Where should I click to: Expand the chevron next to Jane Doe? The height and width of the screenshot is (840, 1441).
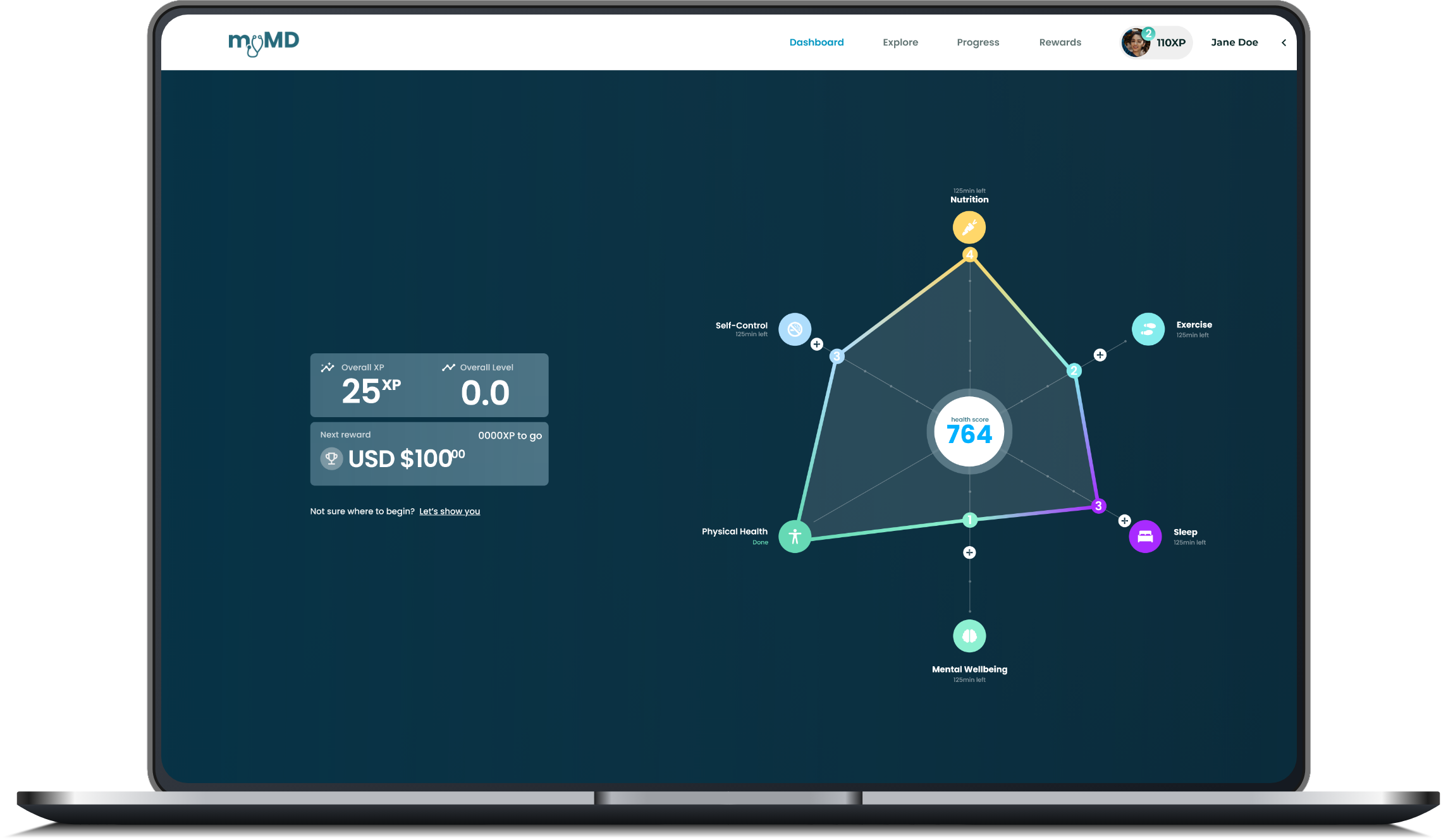coord(1284,43)
